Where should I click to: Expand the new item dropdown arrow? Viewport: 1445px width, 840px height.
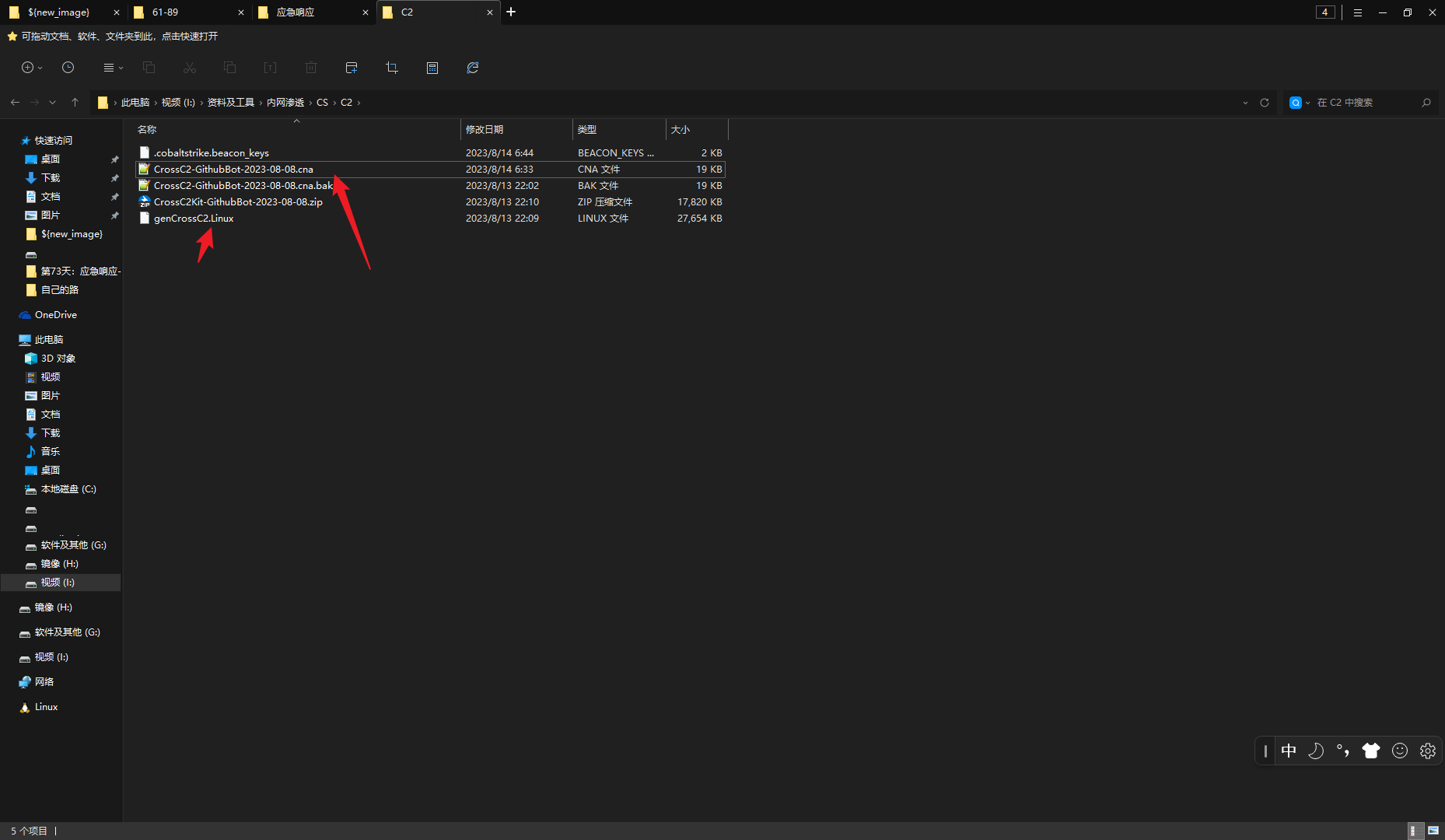pos(40,68)
